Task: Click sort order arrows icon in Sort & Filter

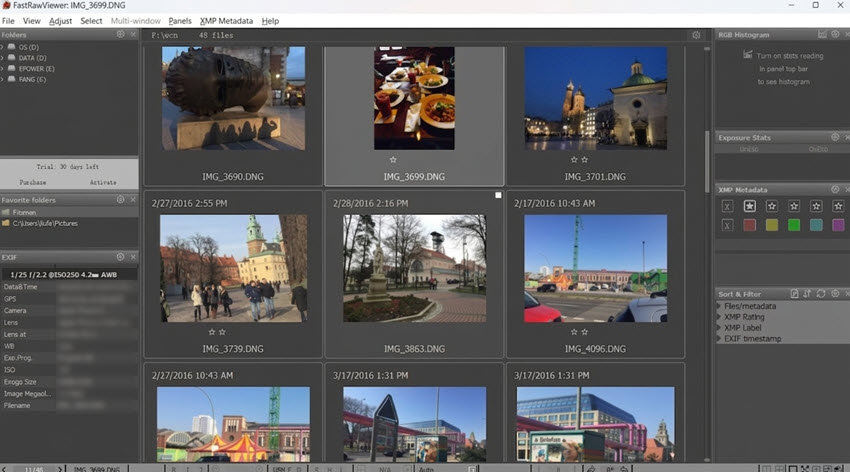Action: point(807,294)
